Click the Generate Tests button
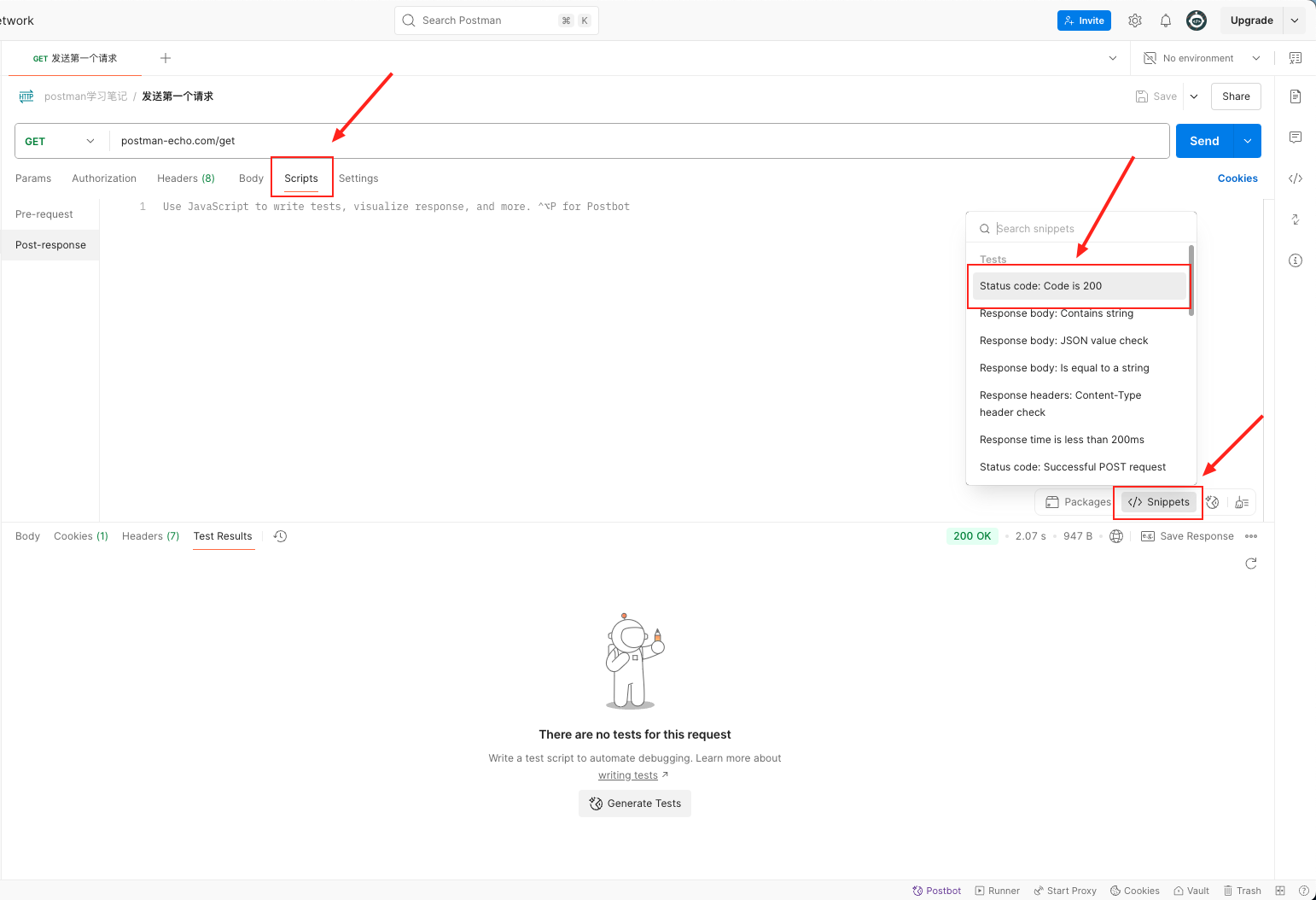 [x=635, y=804]
